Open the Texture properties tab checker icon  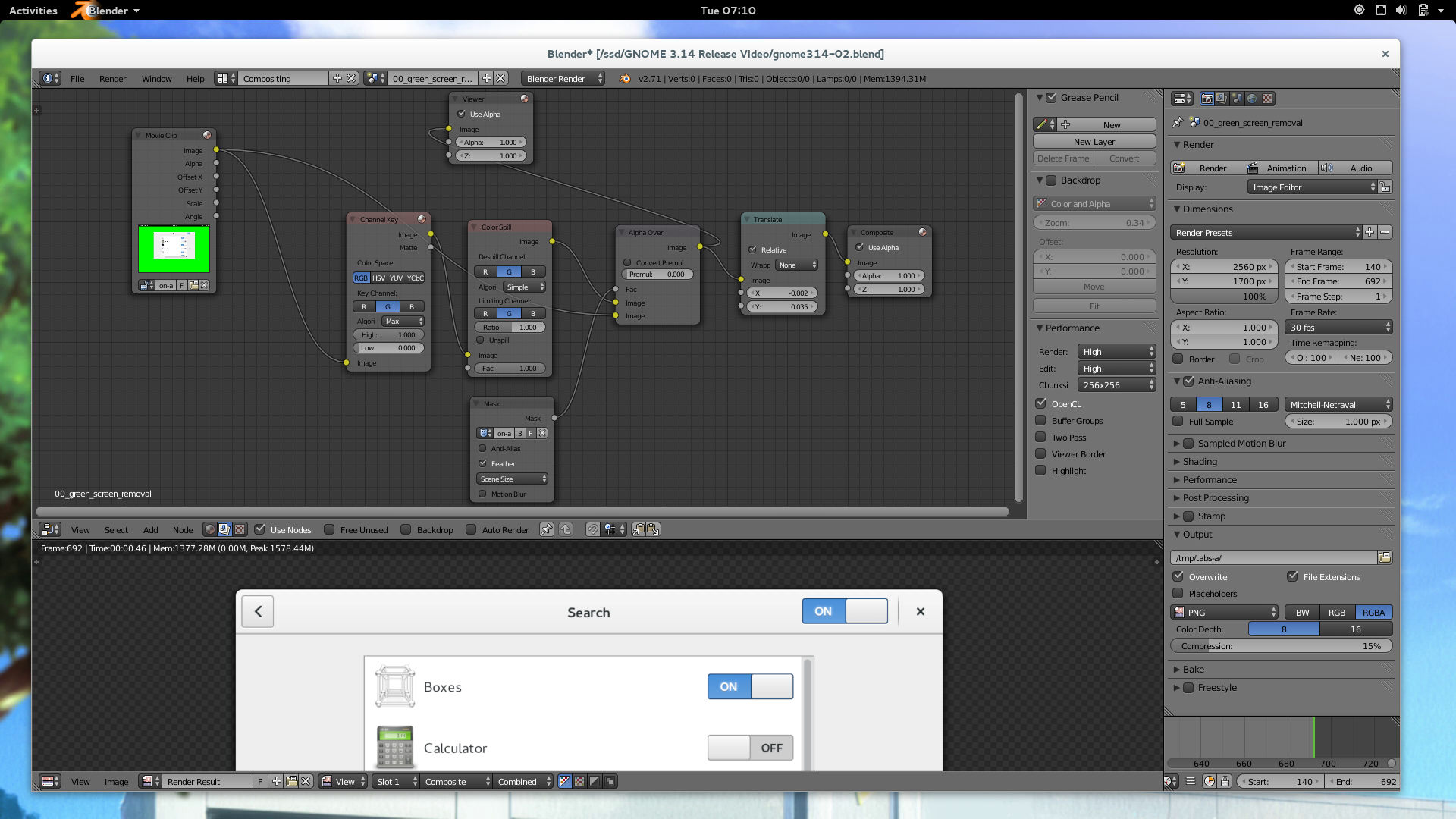(1267, 99)
